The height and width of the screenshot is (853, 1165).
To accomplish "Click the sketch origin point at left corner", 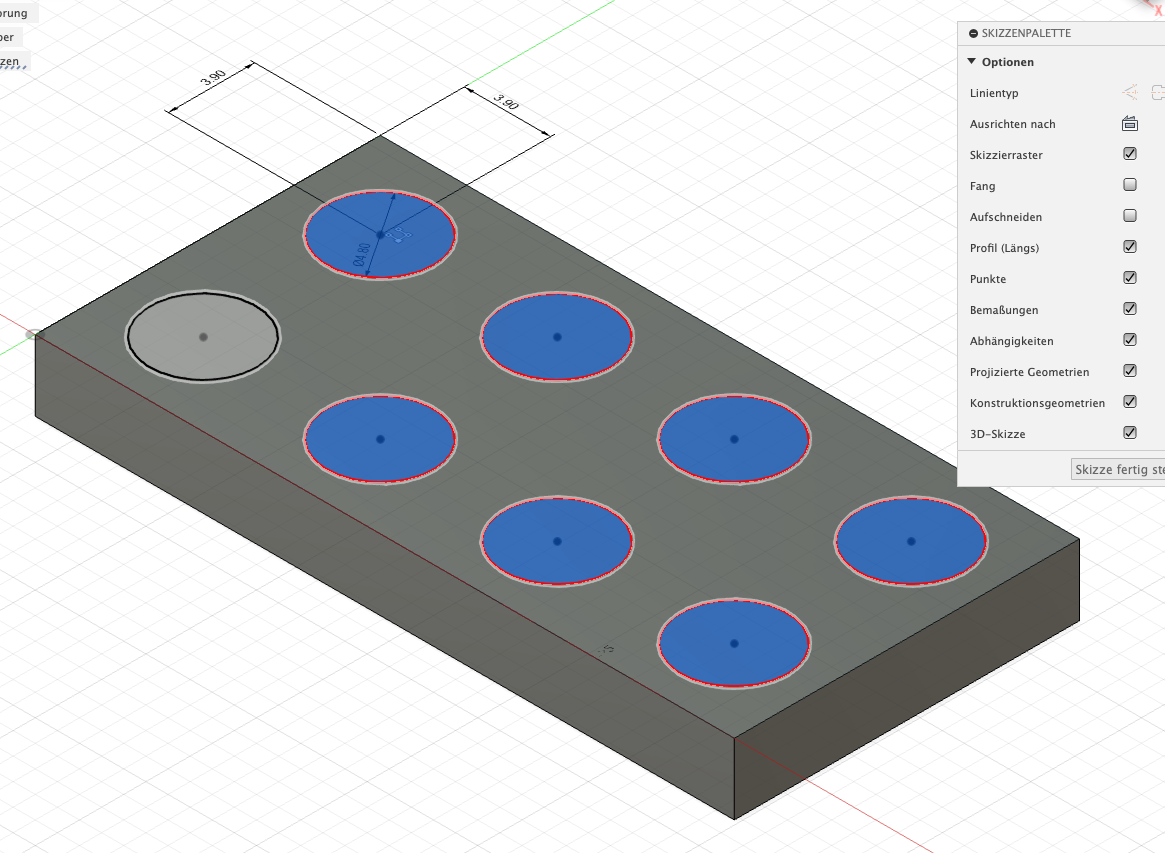I will (x=34, y=334).
